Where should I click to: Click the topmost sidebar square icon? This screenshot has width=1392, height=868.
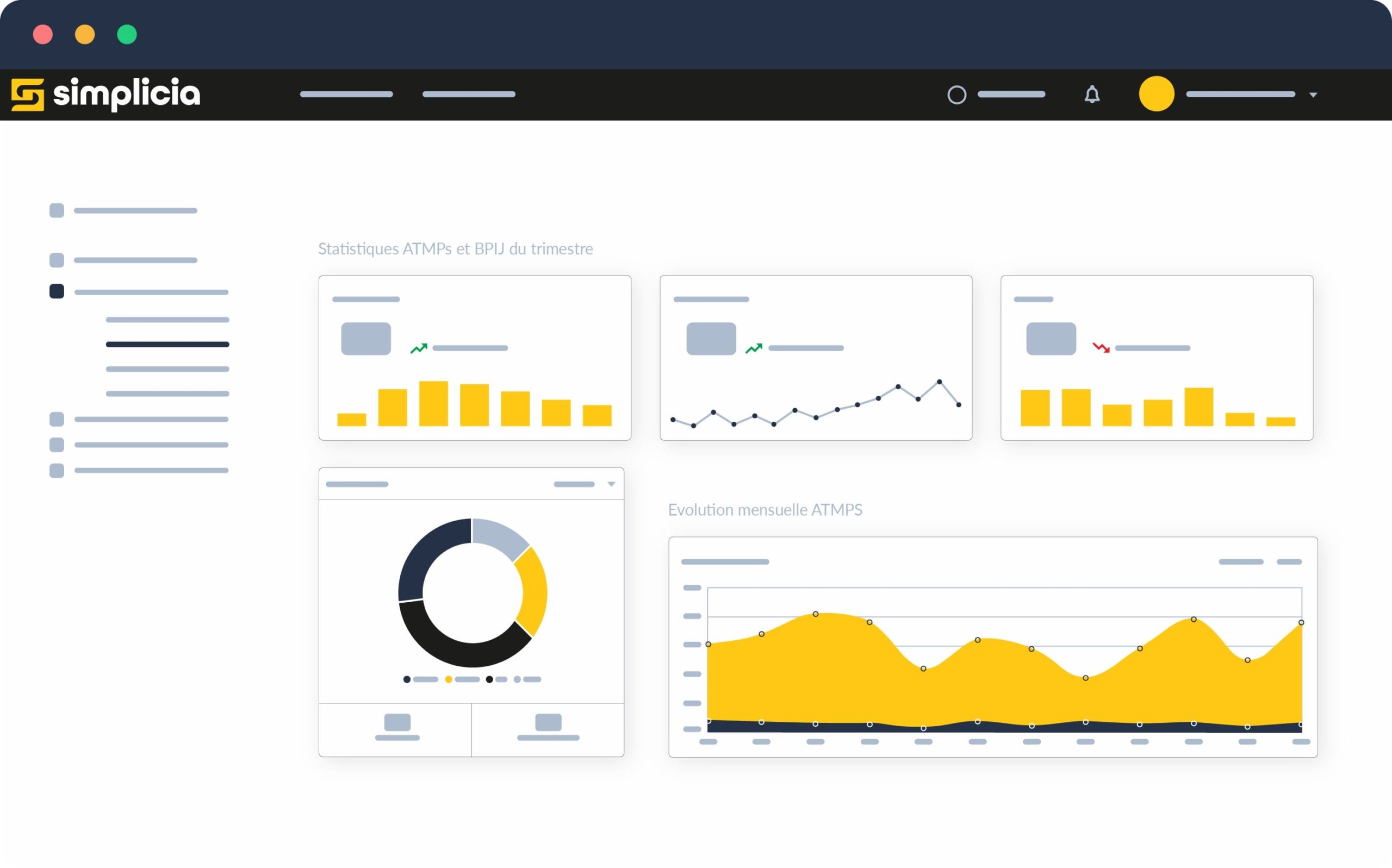(57, 210)
